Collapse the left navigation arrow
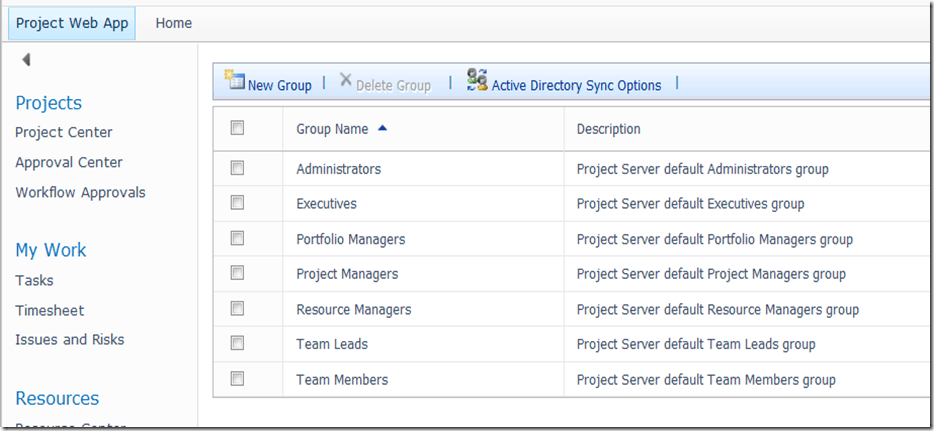 pos(26,60)
